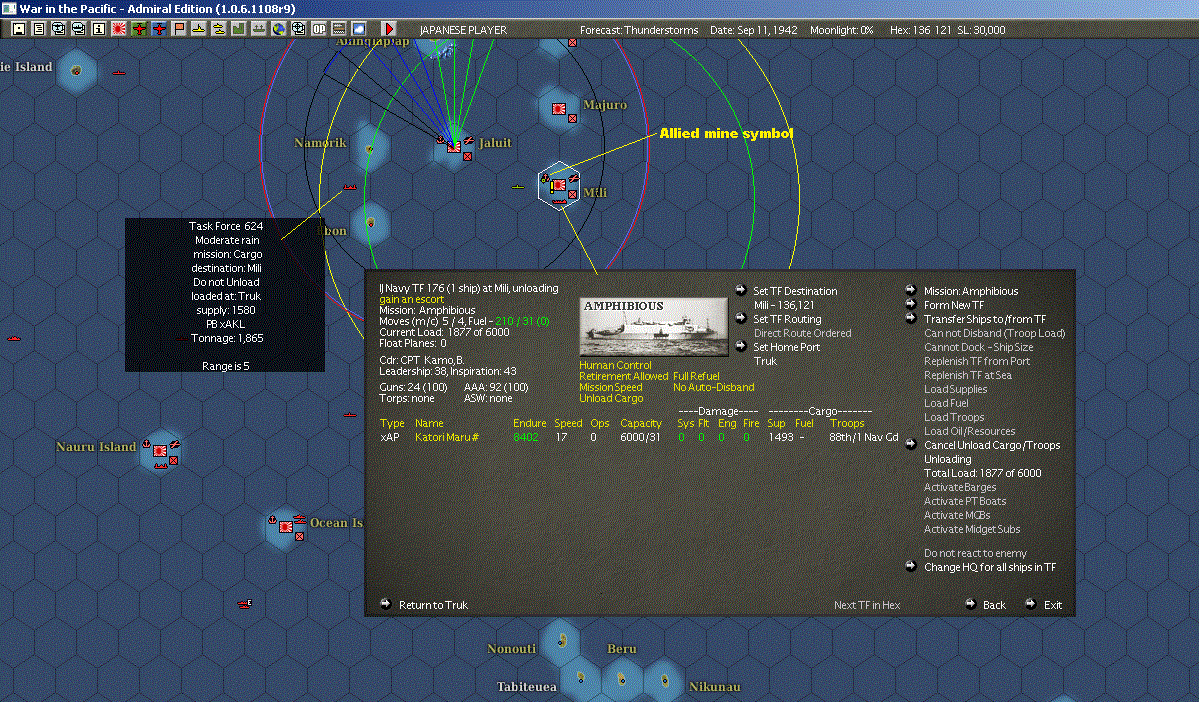The image size is (1199, 702).
Task: Open the document list toolbar icon
Action: click(39, 29)
